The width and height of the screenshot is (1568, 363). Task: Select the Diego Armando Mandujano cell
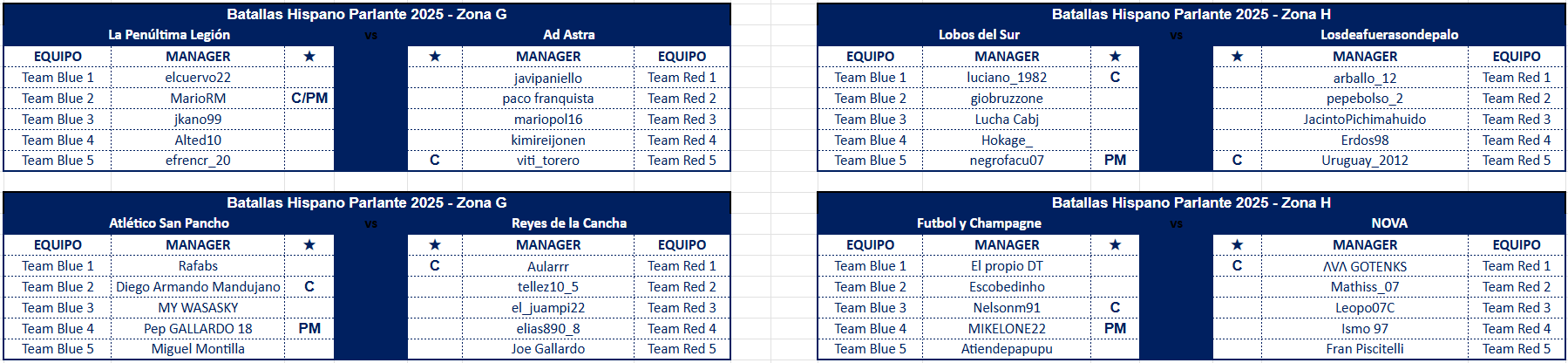click(198, 287)
